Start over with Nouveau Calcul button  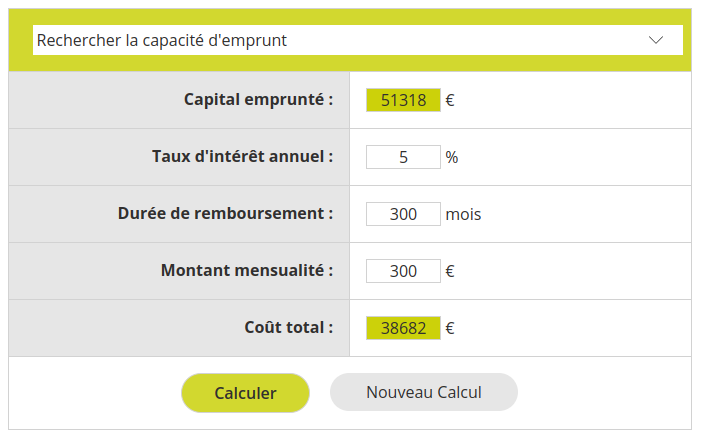click(424, 392)
